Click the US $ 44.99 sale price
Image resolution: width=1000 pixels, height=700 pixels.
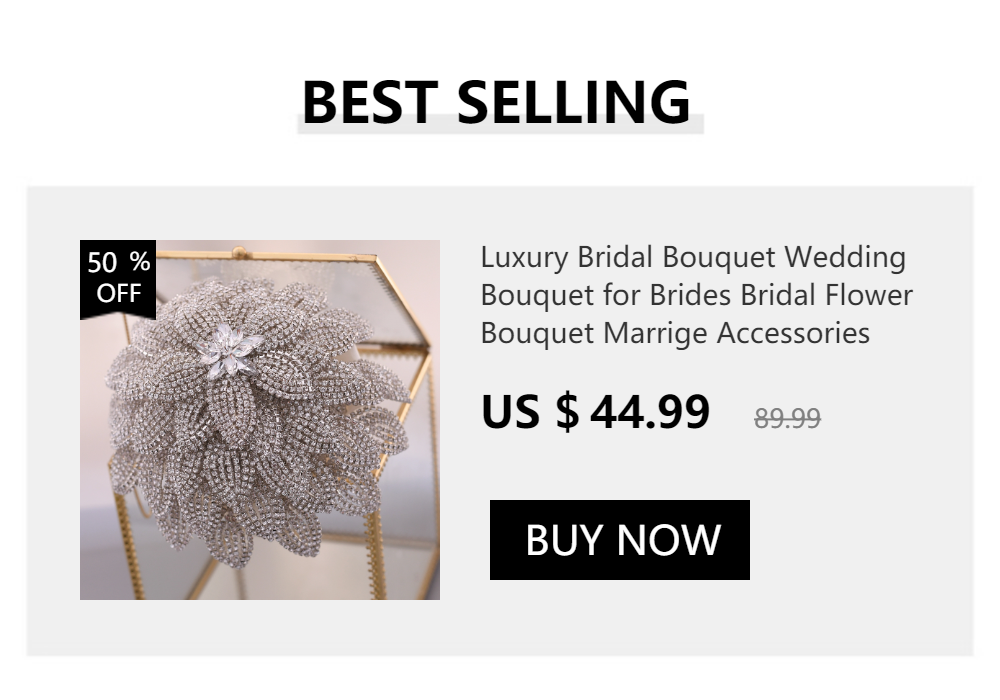595,412
